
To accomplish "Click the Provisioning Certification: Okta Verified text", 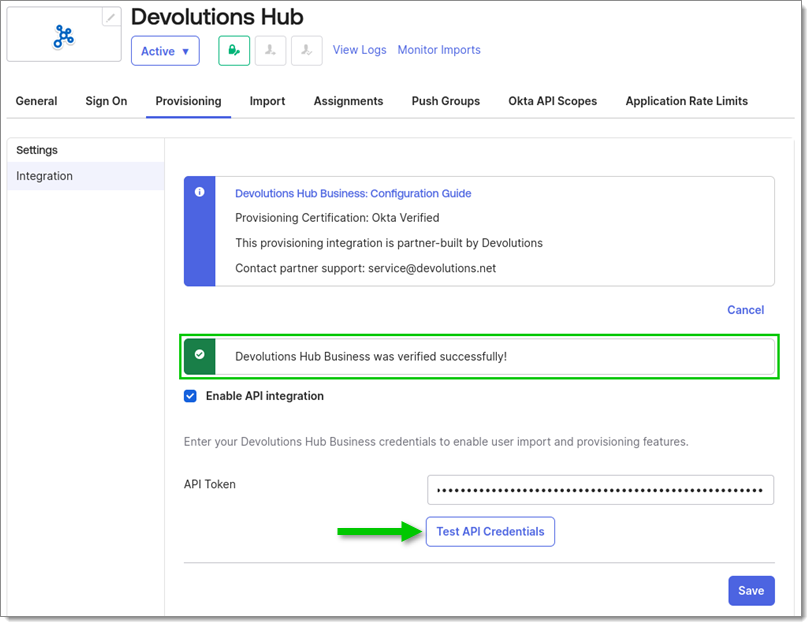I will point(337,217).
